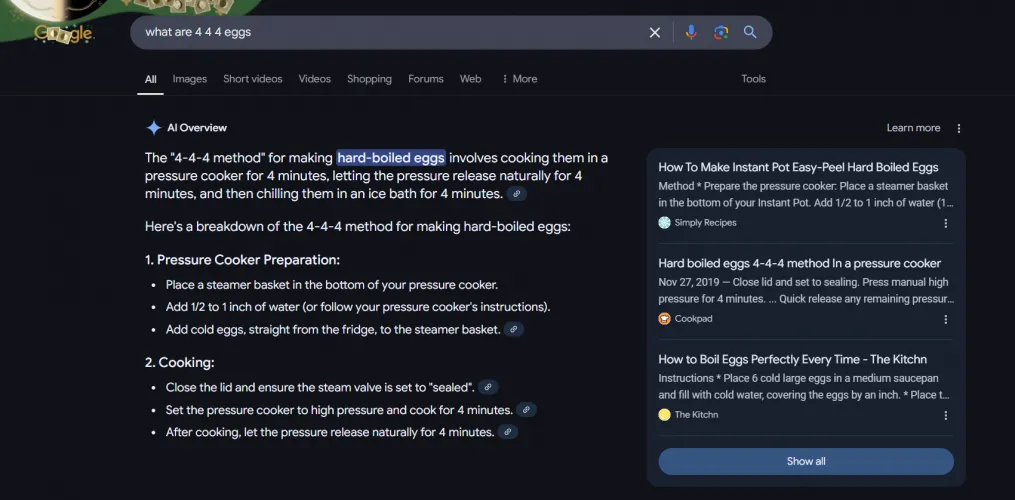The width and height of the screenshot is (1015, 500).
Task: Expand the More search filters menu
Action: point(519,79)
